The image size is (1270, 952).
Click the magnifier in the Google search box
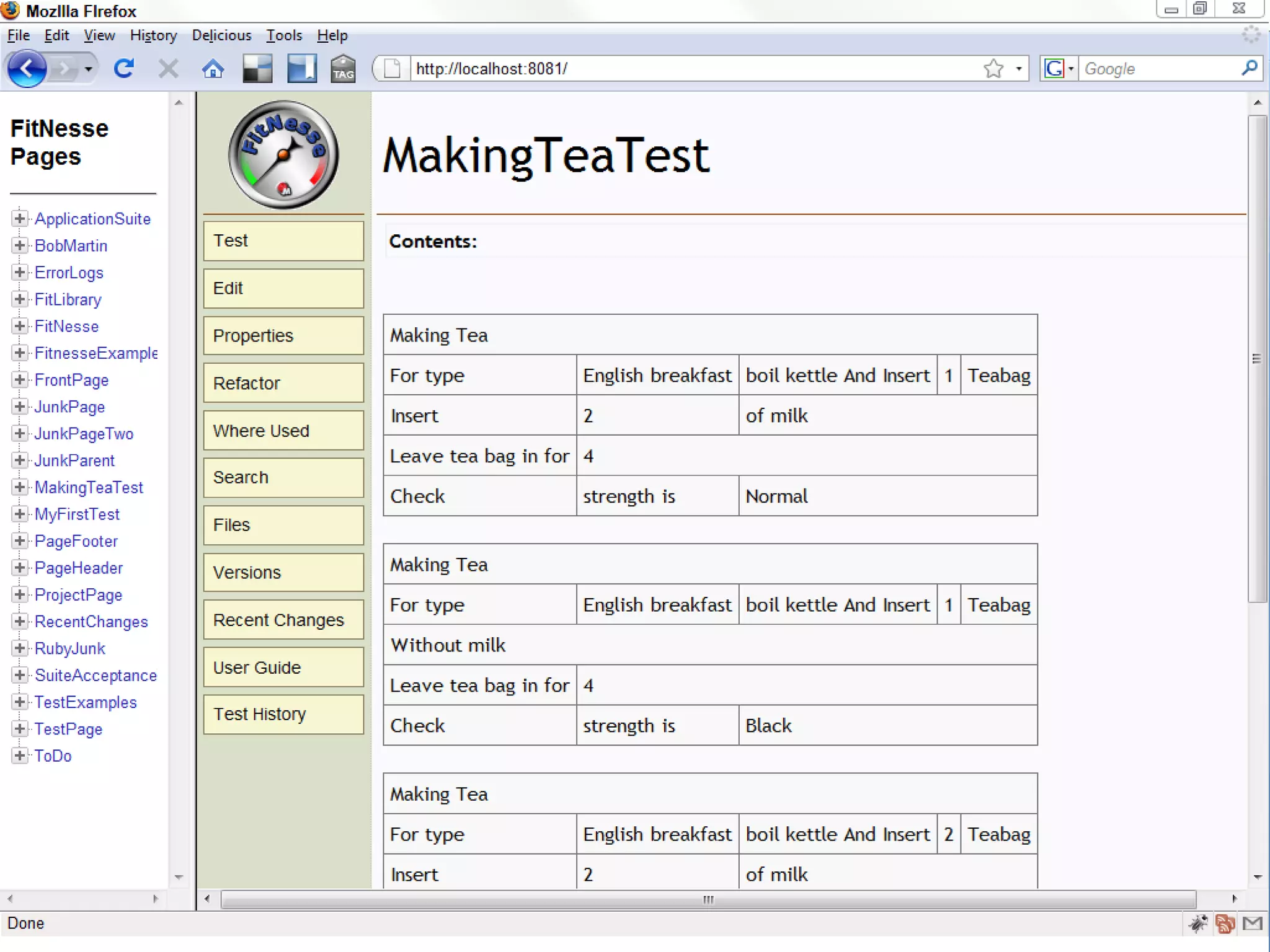[1249, 68]
